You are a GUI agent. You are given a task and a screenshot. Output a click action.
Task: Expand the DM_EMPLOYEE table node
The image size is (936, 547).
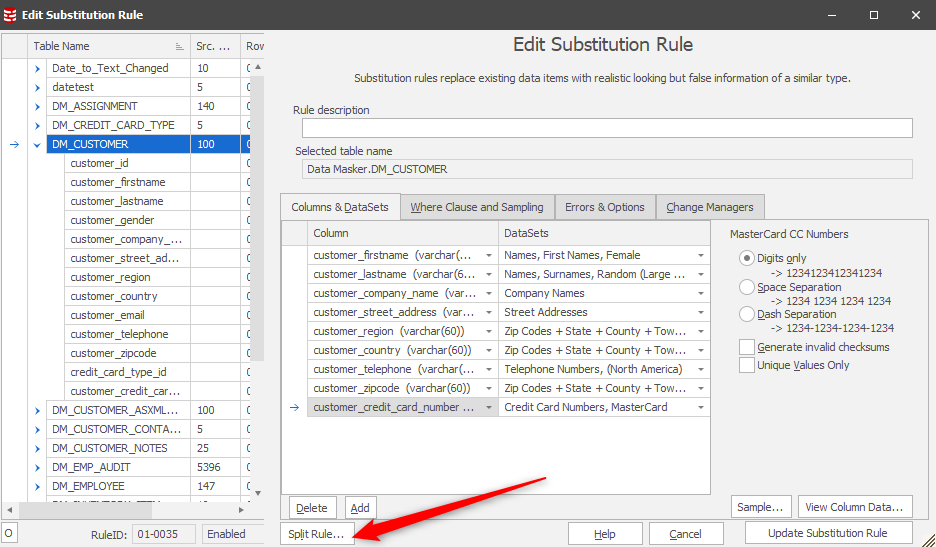pos(38,486)
